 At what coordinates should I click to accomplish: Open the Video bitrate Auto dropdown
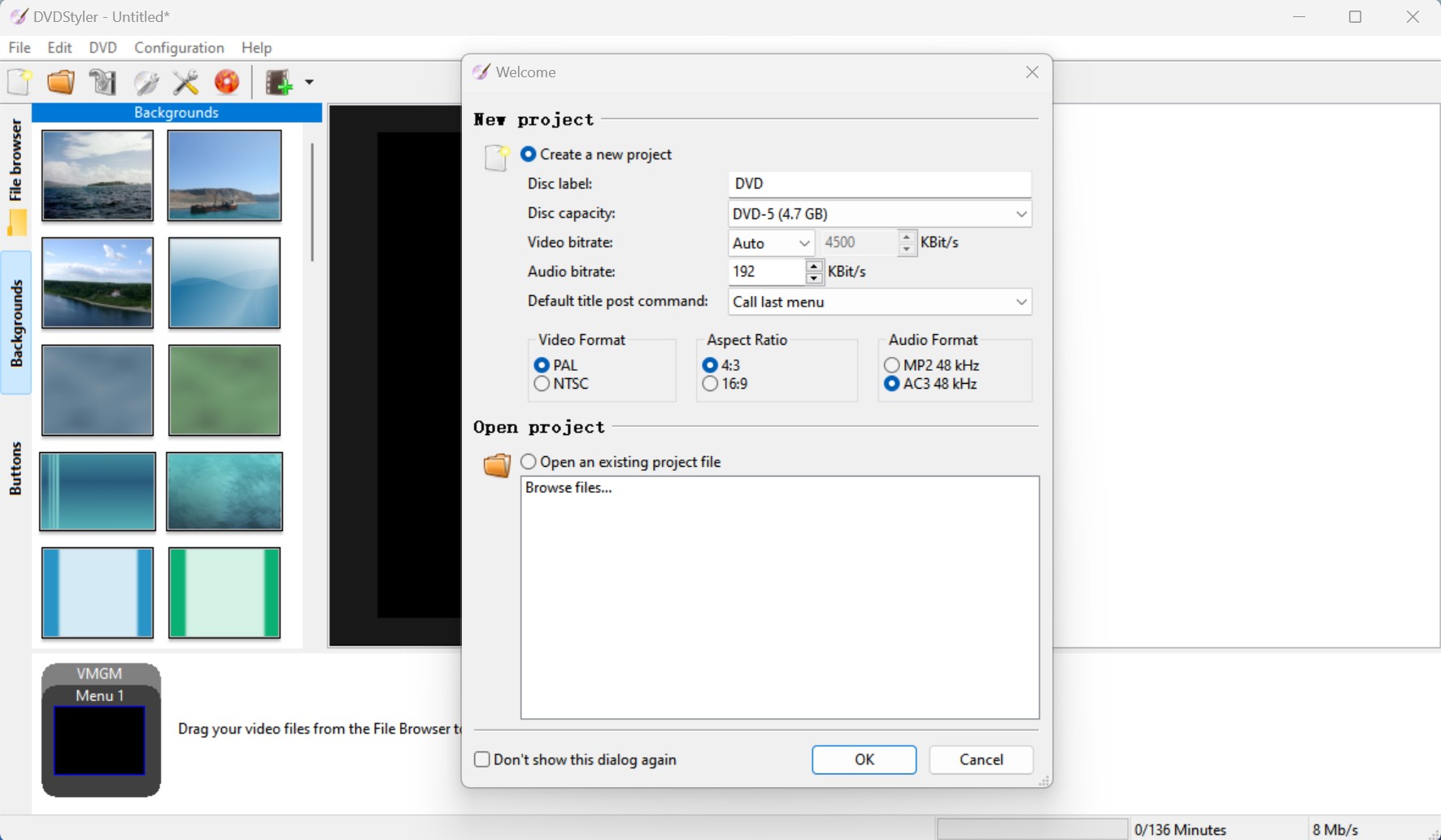pos(770,243)
